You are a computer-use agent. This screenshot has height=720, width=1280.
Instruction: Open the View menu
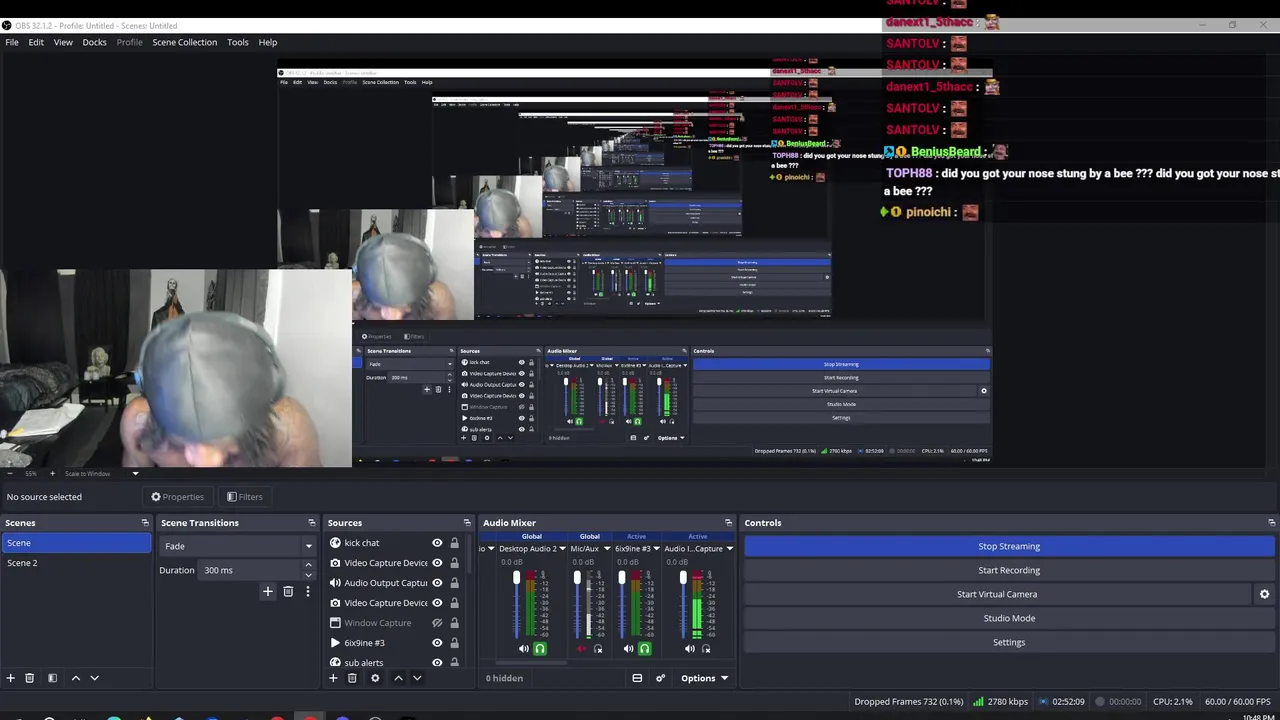63,42
